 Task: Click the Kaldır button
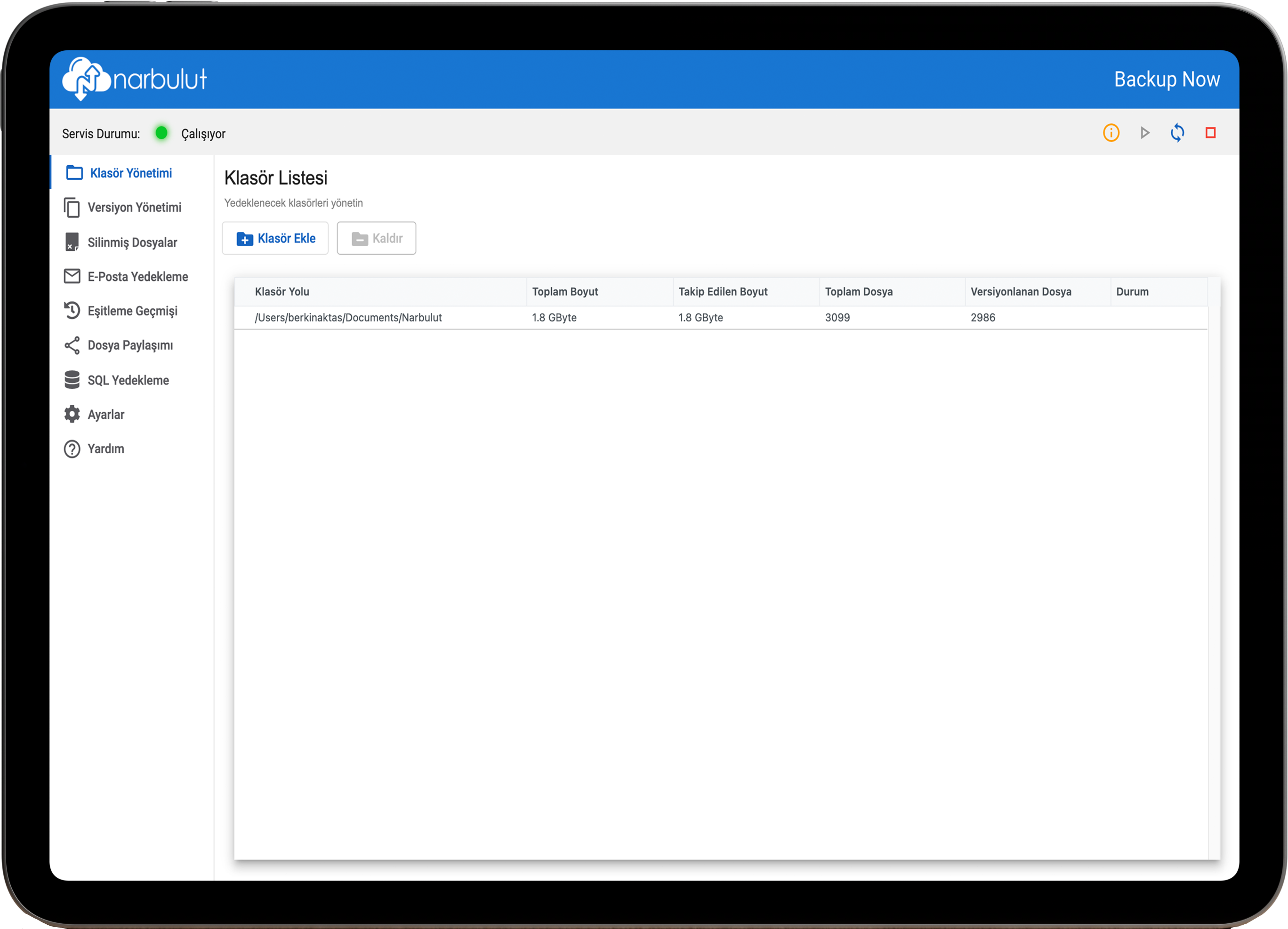point(376,239)
